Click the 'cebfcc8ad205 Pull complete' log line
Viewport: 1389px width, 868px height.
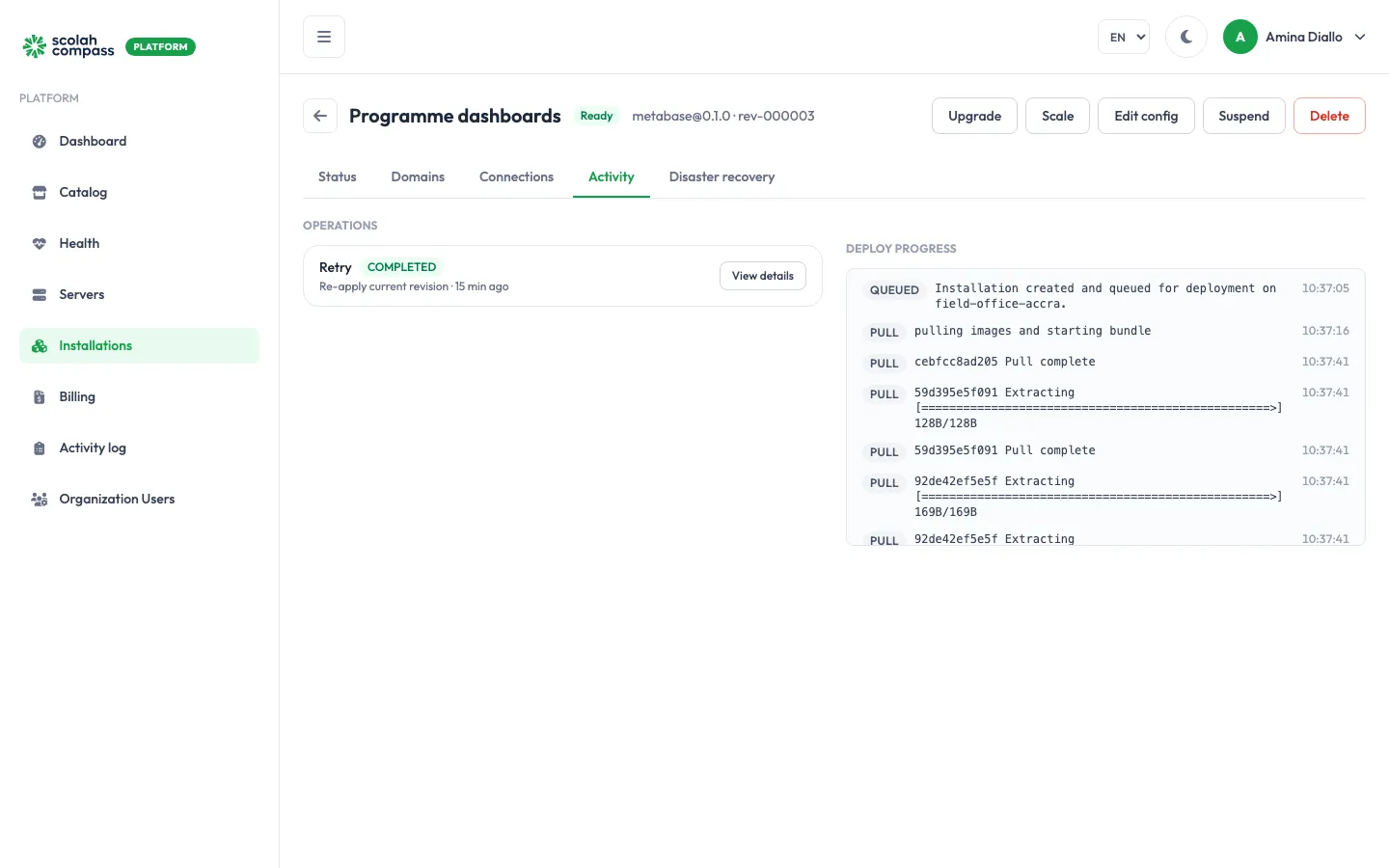(x=1005, y=362)
